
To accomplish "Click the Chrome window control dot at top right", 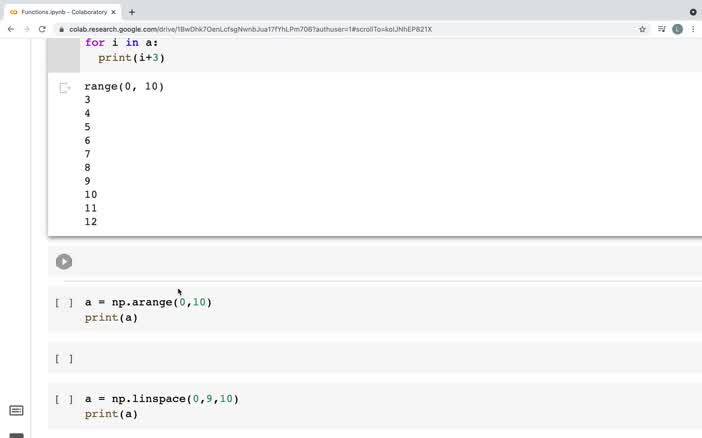I will click(x=693, y=12).
